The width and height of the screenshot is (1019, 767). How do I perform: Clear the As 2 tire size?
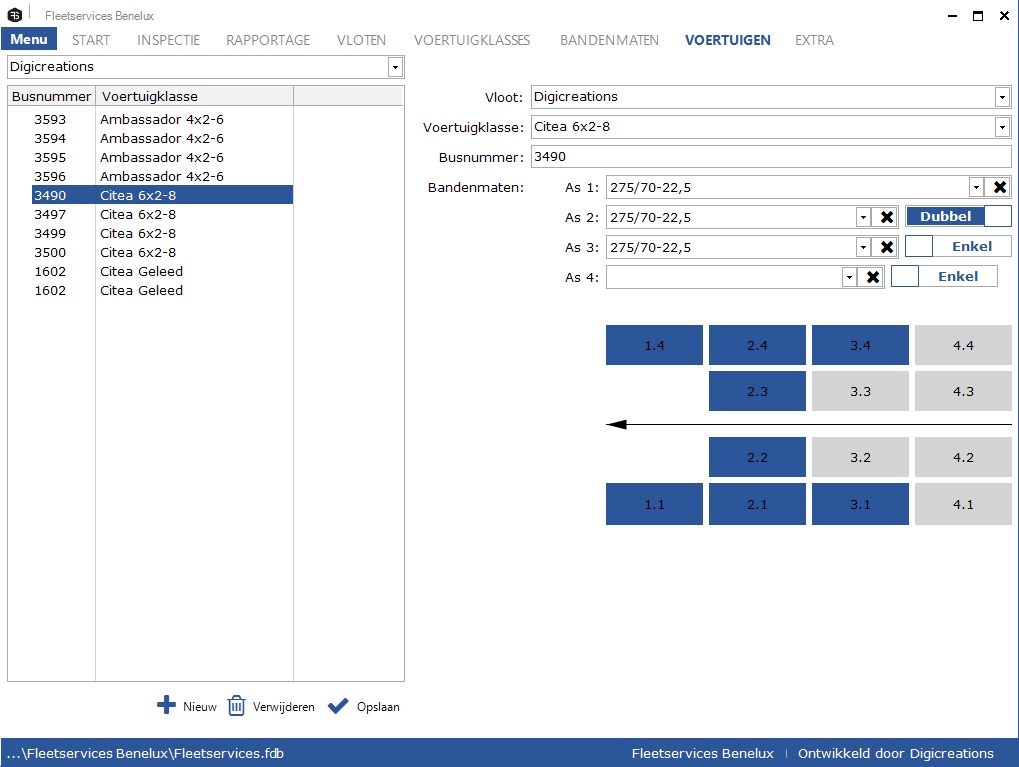coord(884,217)
